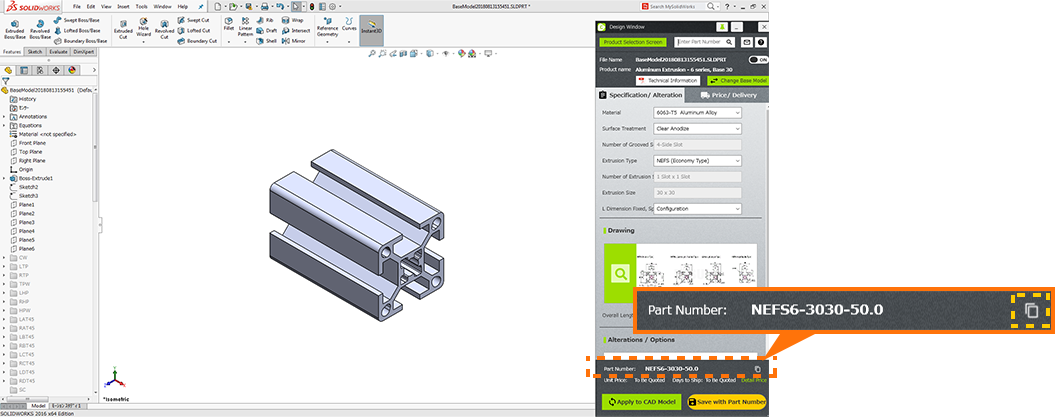The image size is (1055, 417).
Task: Click the Draft tool
Action: 267,31
